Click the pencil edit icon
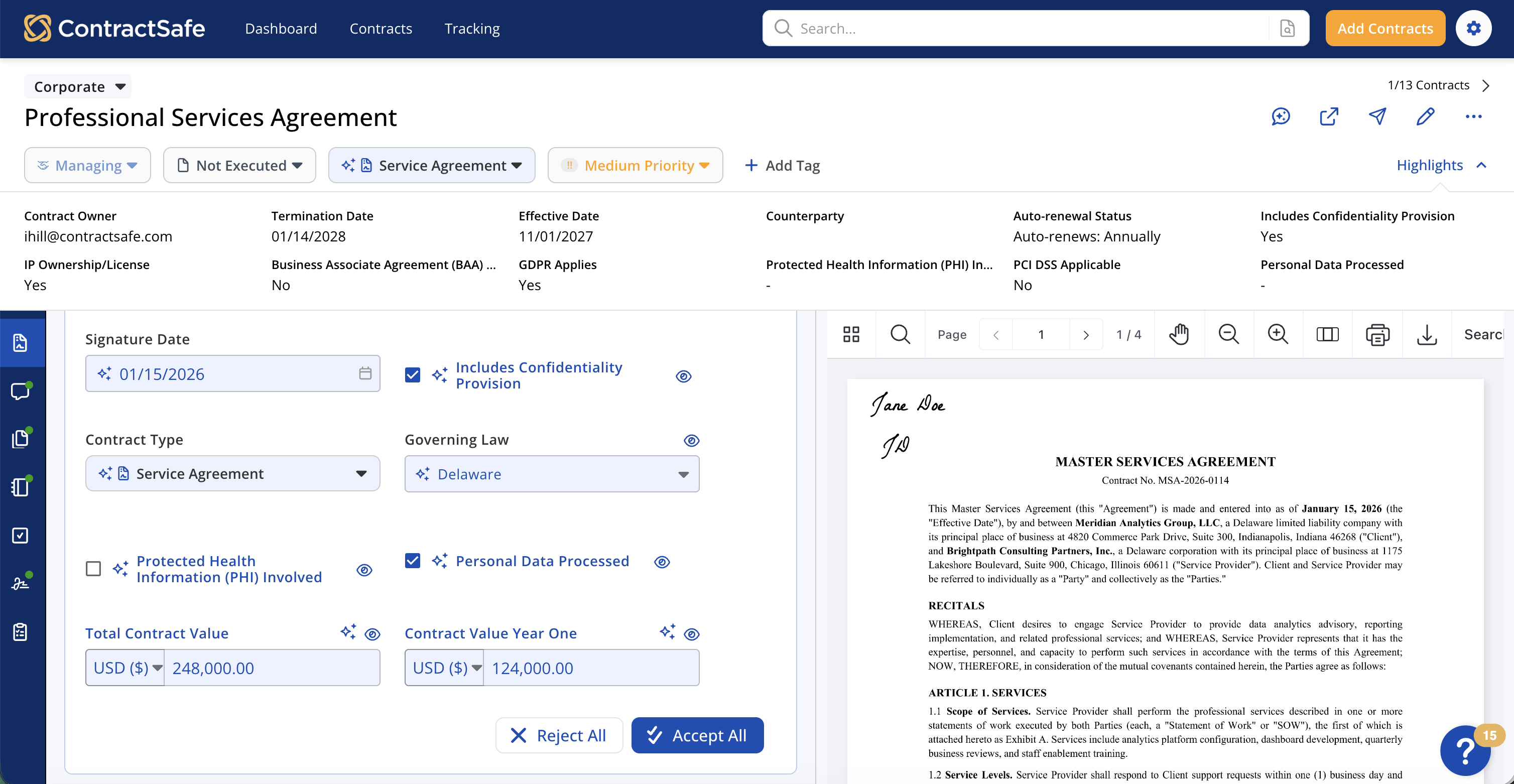The image size is (1514, 784). pos(1425,116)
